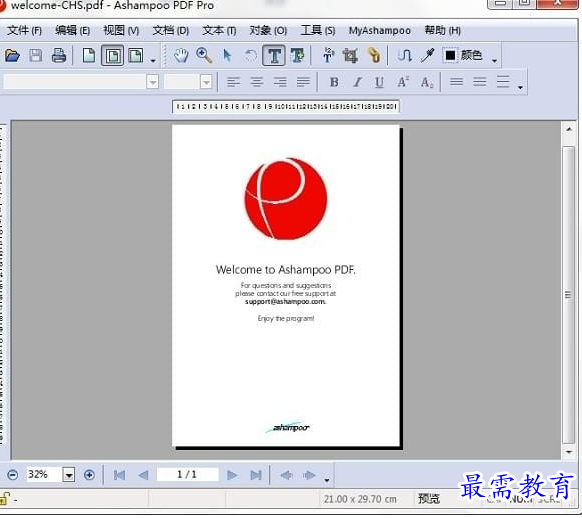
Task: Expand the formatting toolbar overflow arrow
Action: click(520, 88)
